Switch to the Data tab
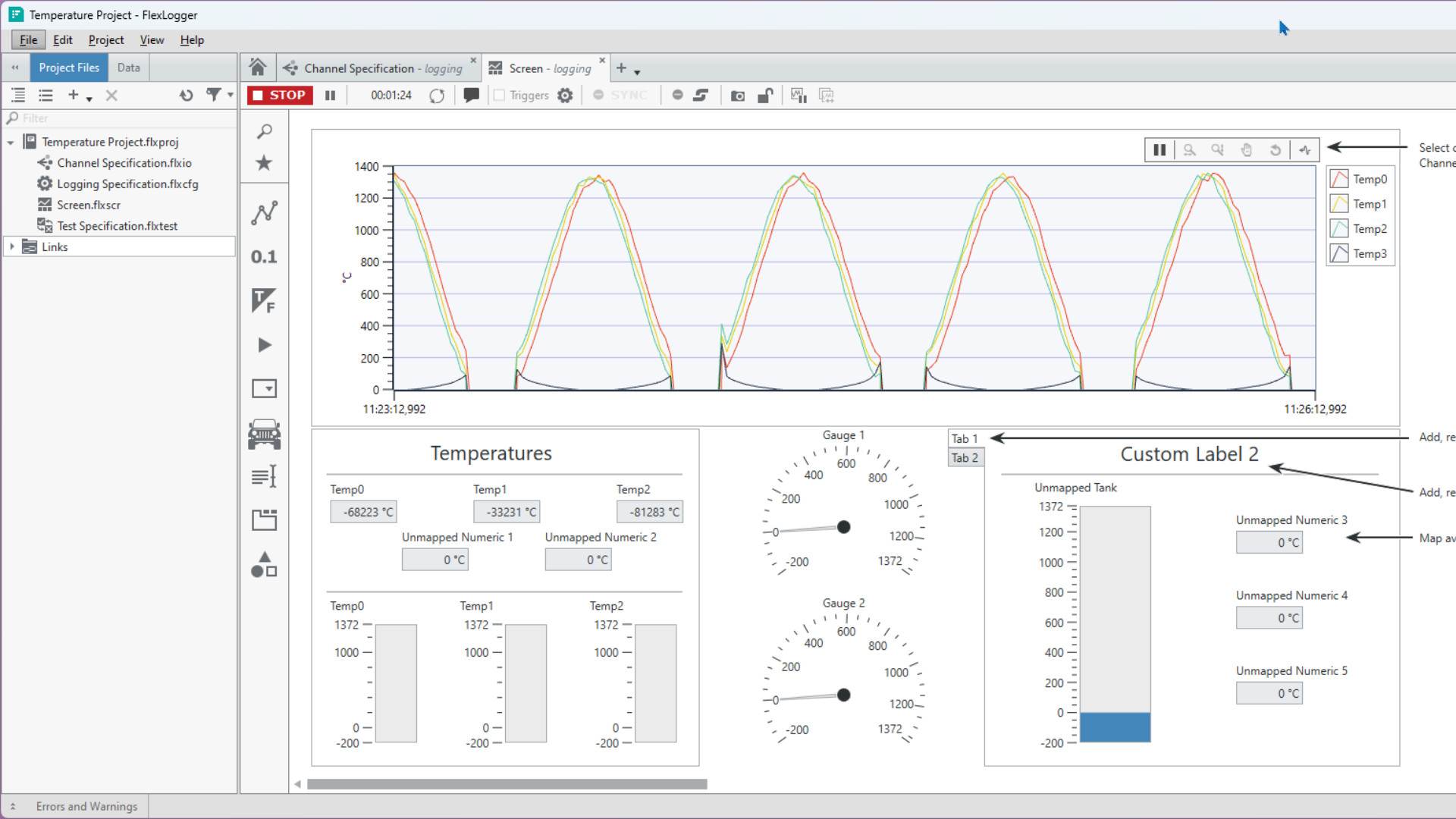 tap(128, 67)
